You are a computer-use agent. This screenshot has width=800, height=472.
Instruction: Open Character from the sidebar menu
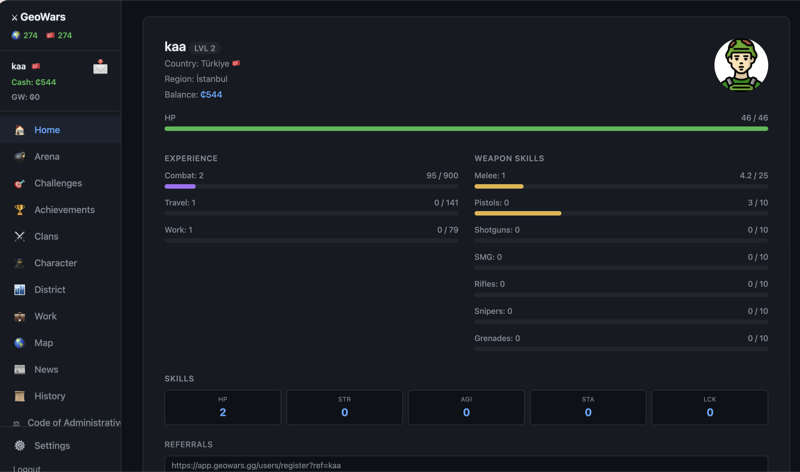pyautogui.click(x=55, y=263)
